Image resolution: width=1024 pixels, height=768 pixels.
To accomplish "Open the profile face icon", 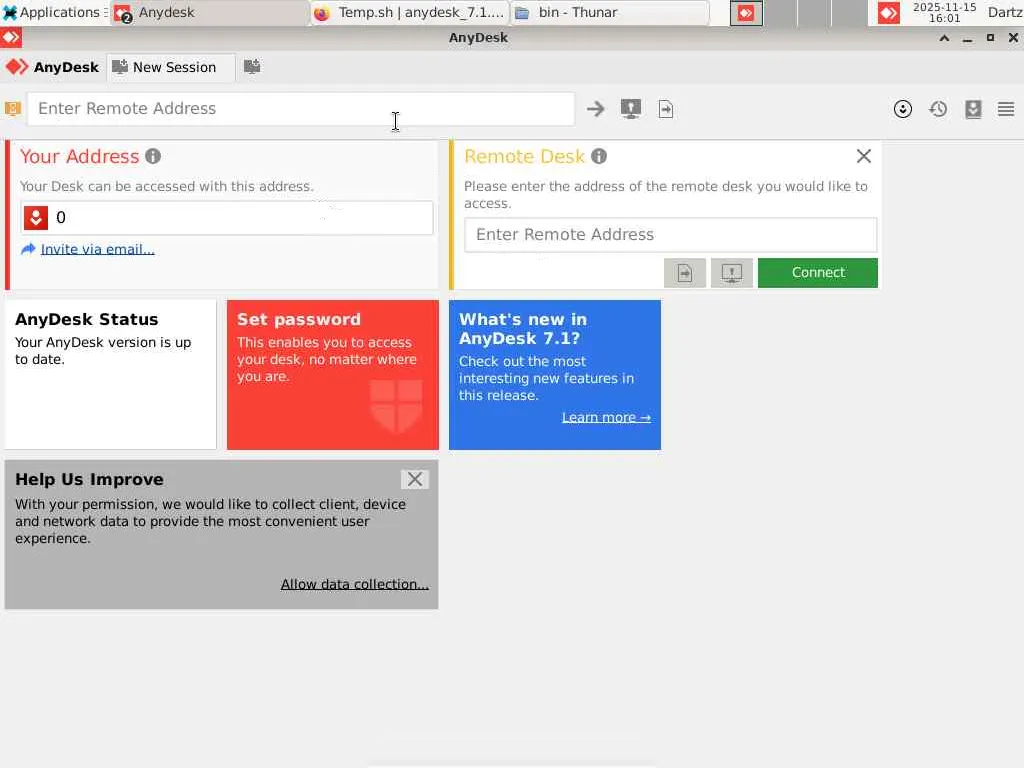I will click(903, 109).
